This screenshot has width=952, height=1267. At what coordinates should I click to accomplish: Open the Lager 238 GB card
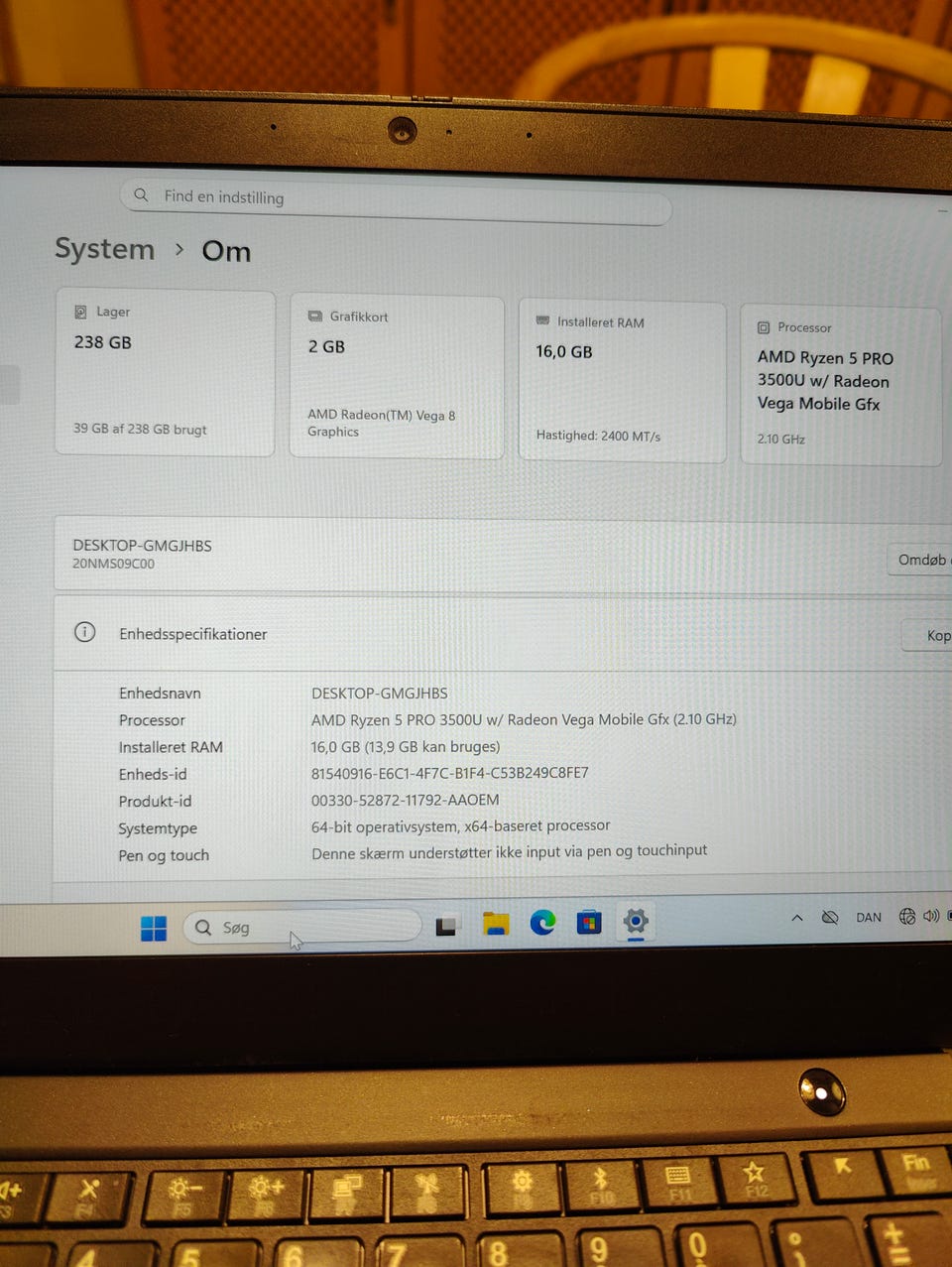coord(165,373)
